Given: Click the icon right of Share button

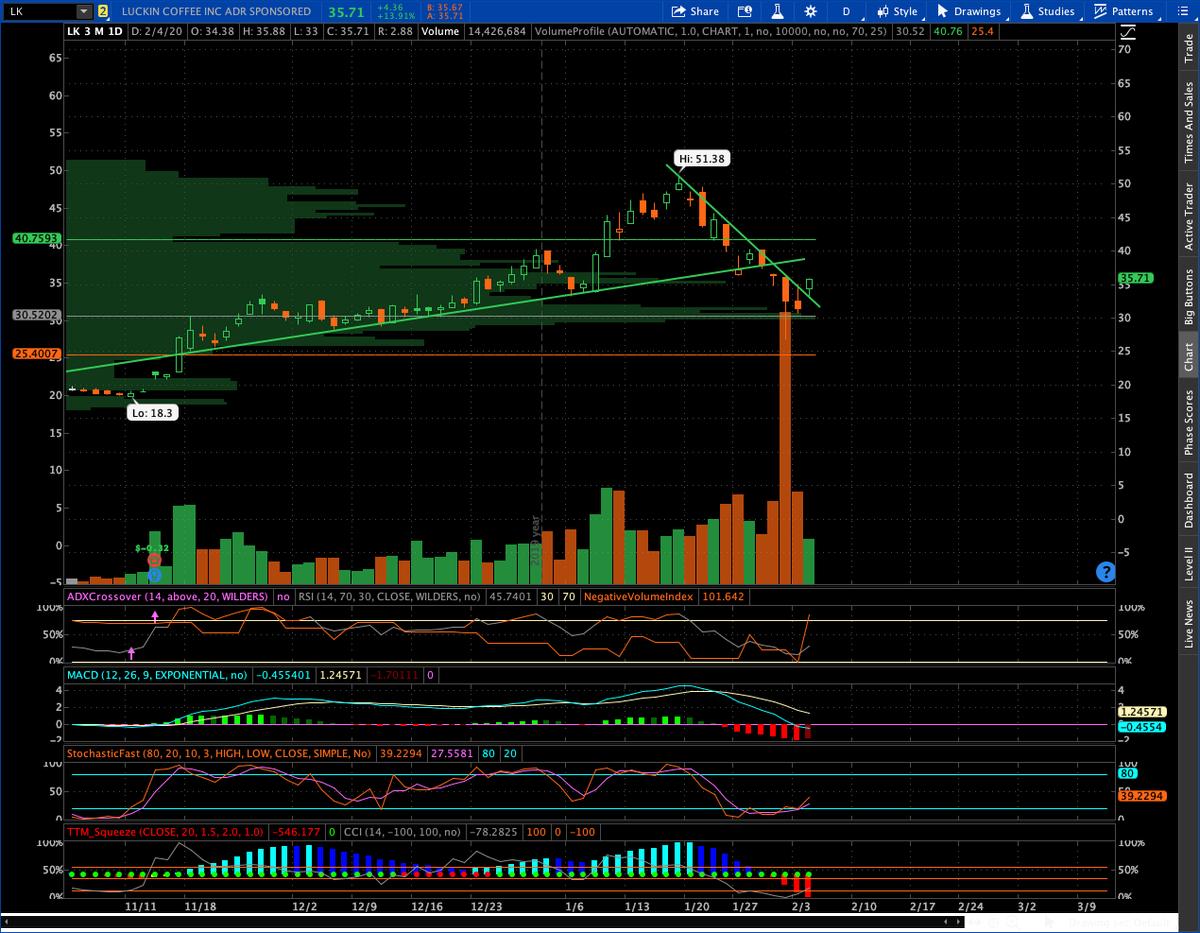Looking at the screenshot, I should pos(743,12).
